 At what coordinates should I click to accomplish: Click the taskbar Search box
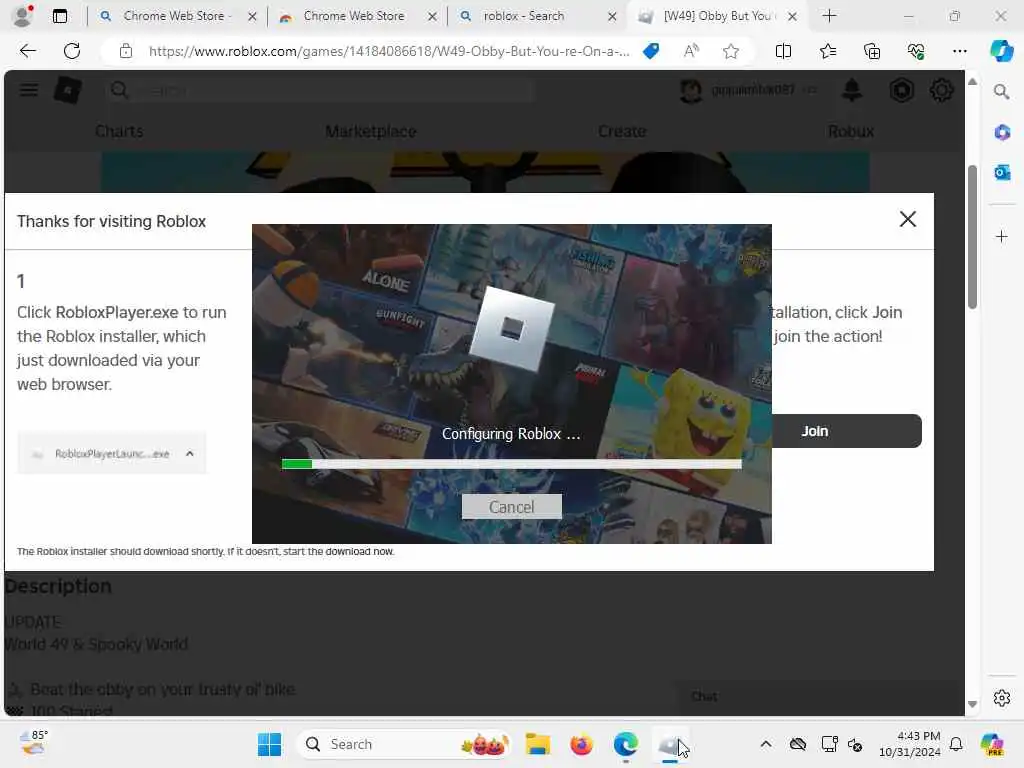coord(403,744)
